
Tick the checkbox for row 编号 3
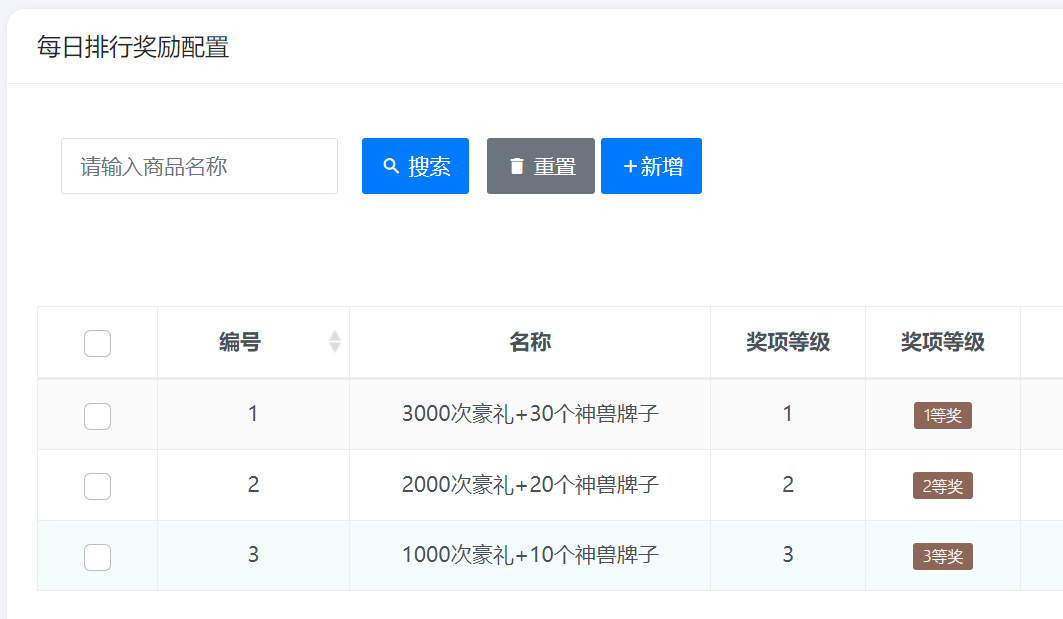coord(97,556)
